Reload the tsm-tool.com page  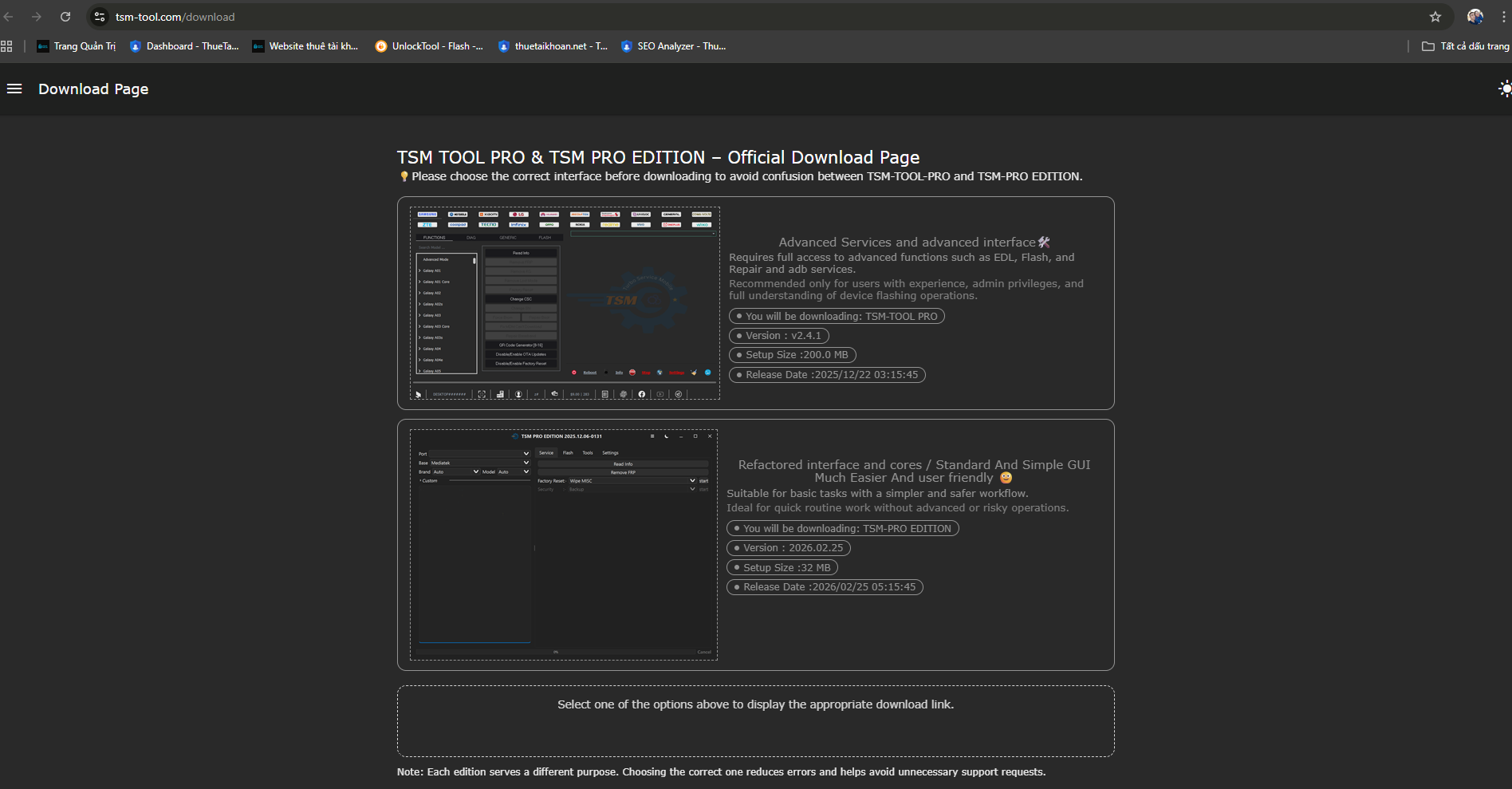tap(65, 17)
